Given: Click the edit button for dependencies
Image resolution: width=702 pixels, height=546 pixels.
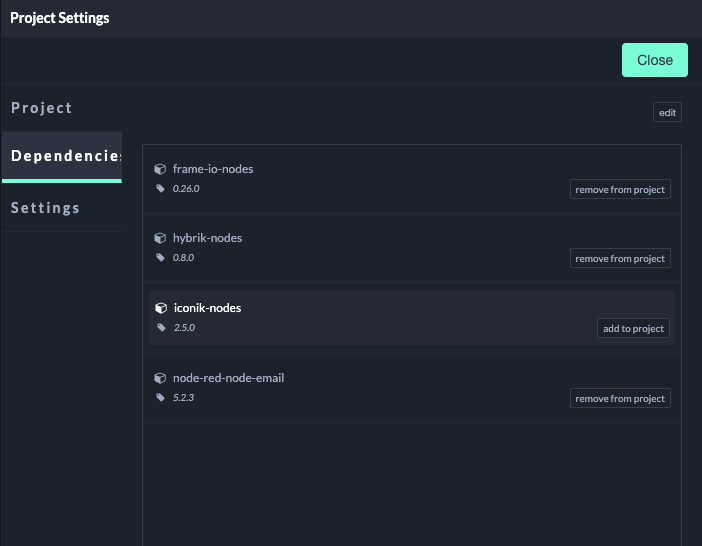Looking at the screenshot, I should click(x=667, y=112).
